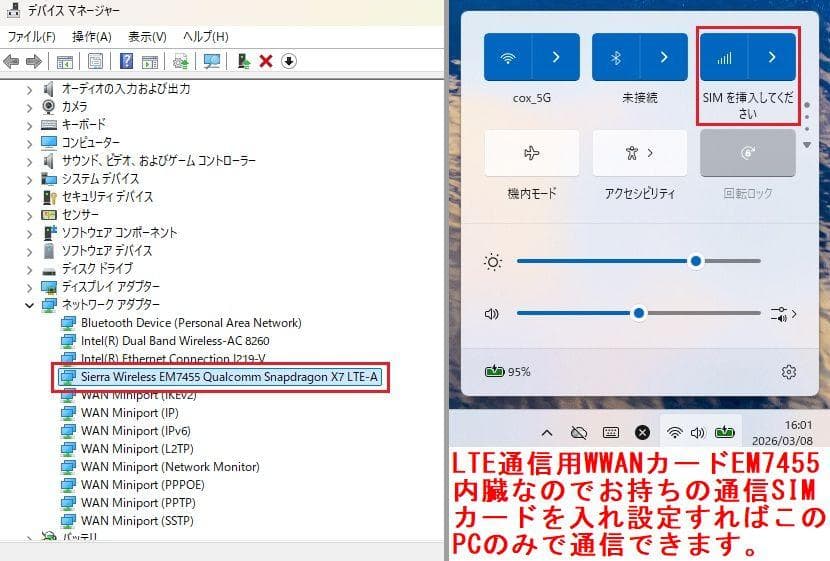Viewport: 830px width, 561px height.
Task: Select WAN Miniport (IP)
Action: (129, 413)
